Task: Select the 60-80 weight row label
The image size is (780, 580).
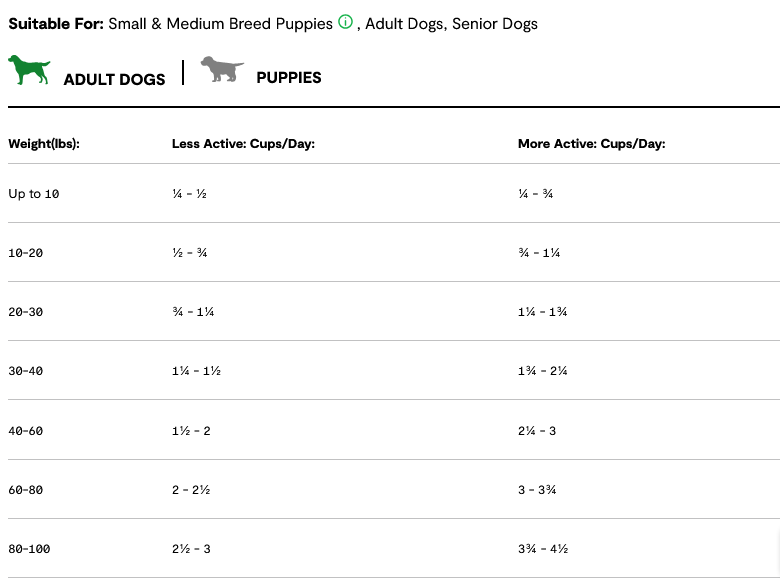Action: point(26,490)
